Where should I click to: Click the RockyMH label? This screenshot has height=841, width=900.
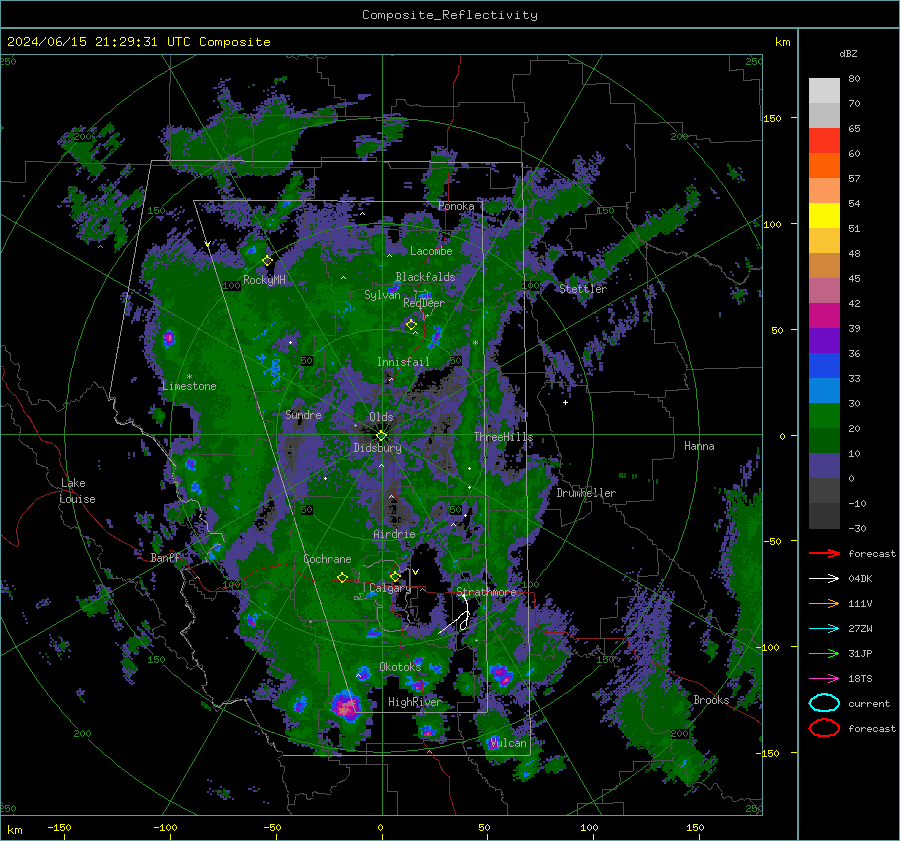point(264,280)
